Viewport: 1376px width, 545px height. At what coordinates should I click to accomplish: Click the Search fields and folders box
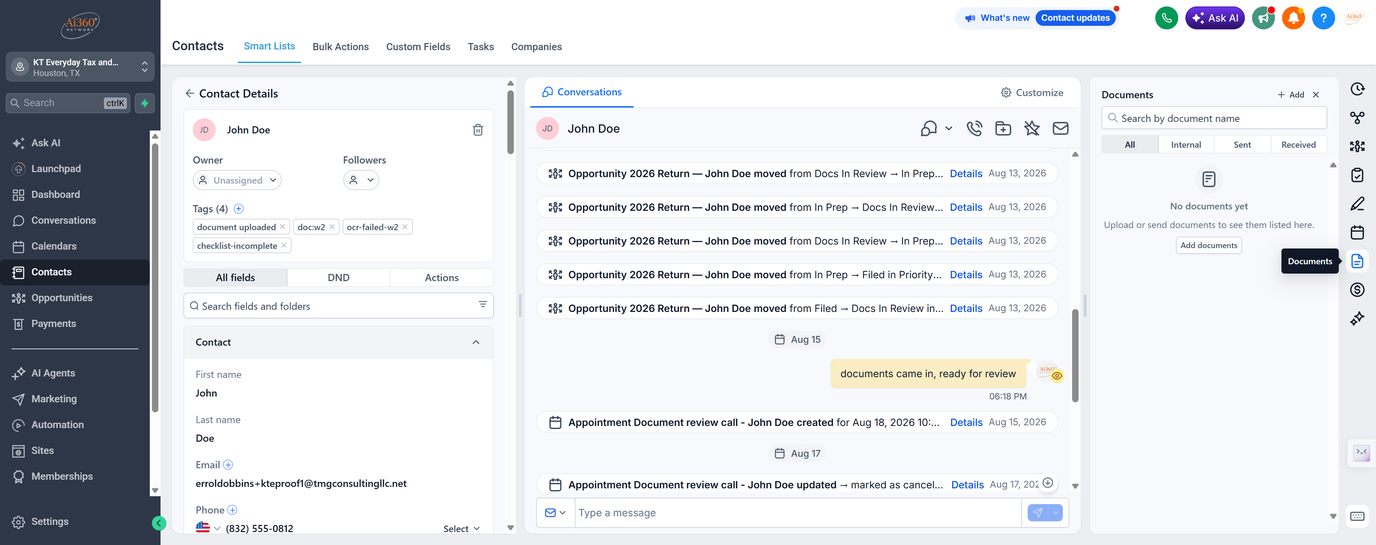tap(338, 306)
